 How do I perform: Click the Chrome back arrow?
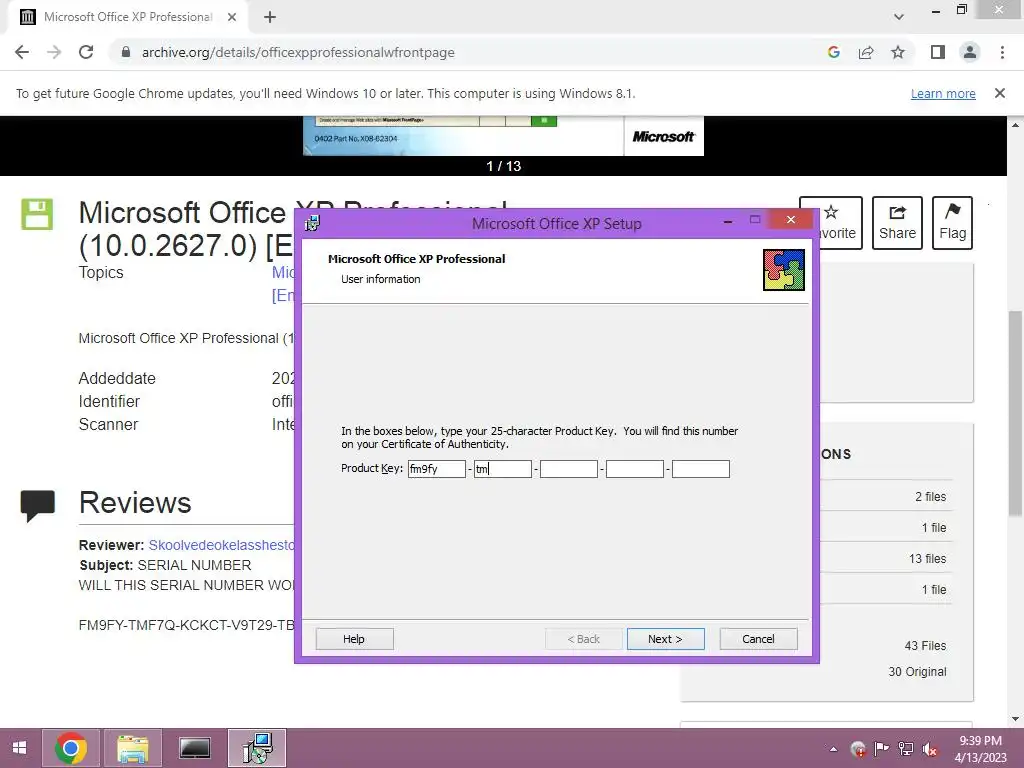pos(22,52)
